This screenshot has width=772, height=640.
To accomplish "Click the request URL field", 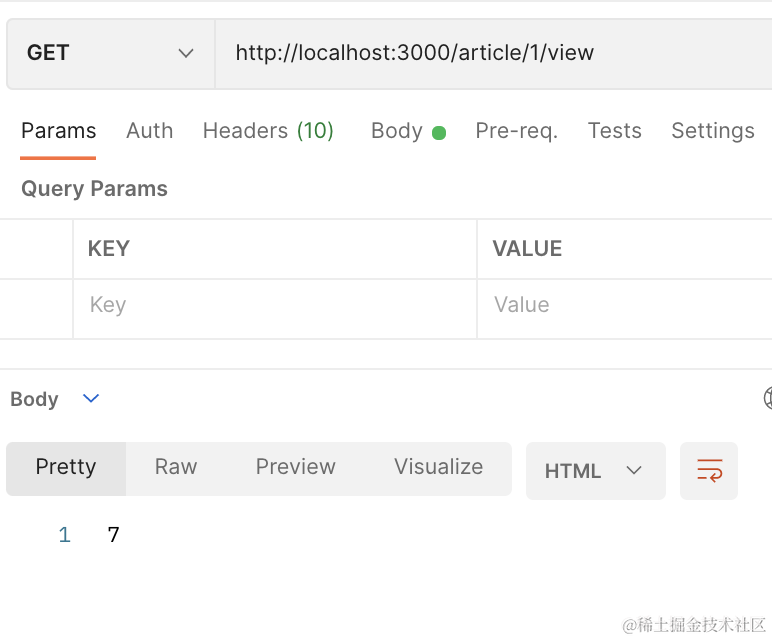I will coord(490,53).
